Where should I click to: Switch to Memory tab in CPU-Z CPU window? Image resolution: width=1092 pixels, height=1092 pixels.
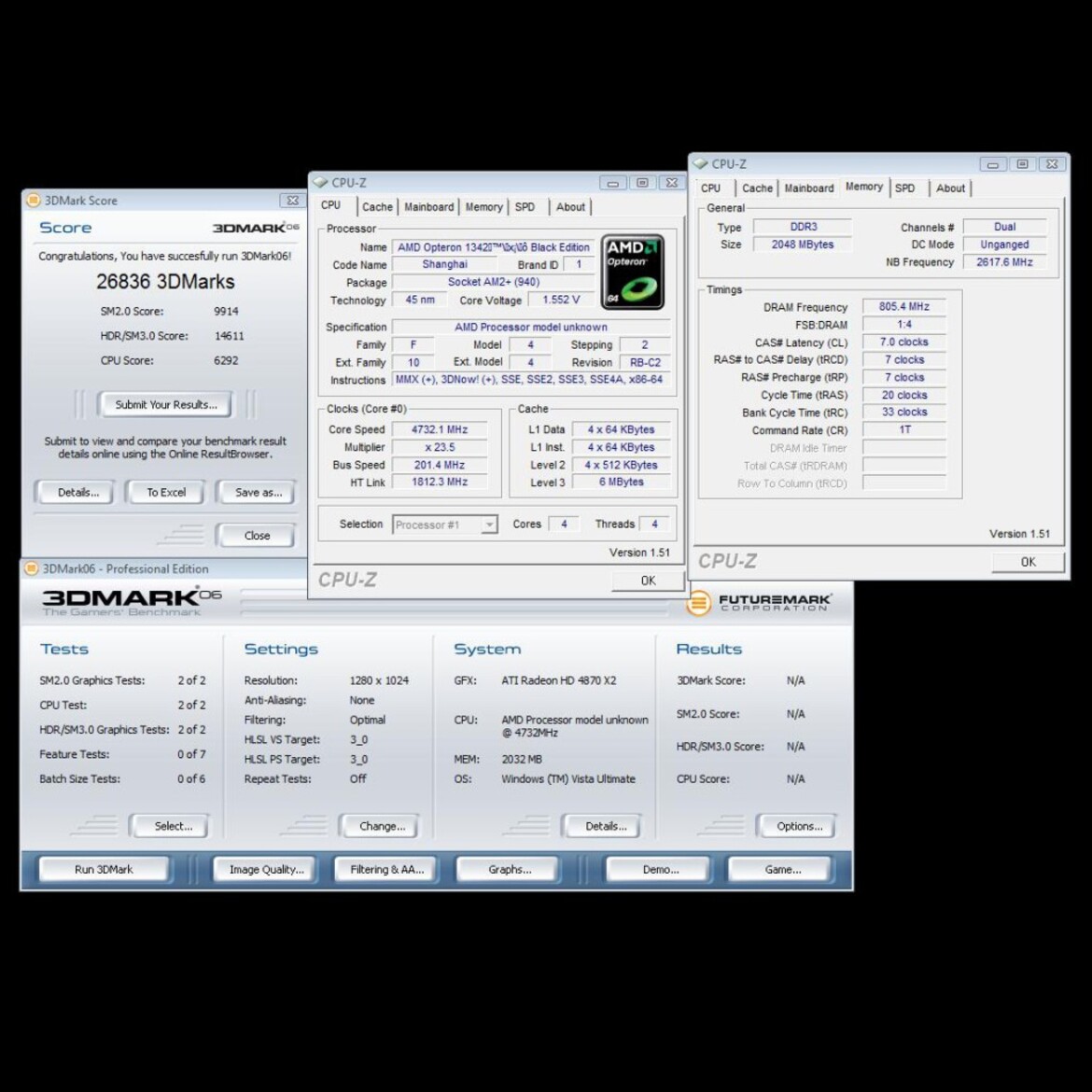click(484, 207)
